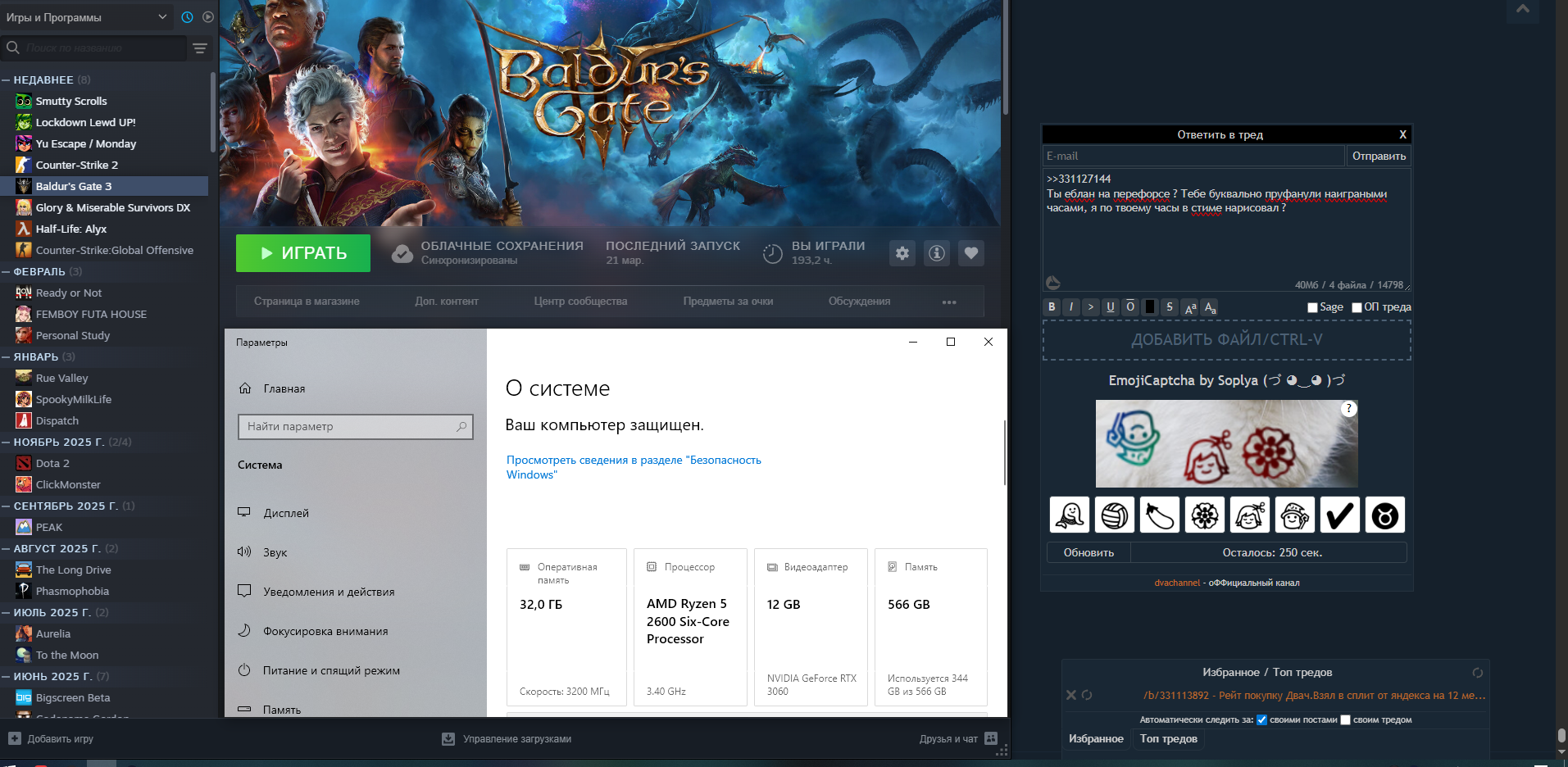Open Центр сообщества tab
The image size is (1568, 767).
point(580,302)
